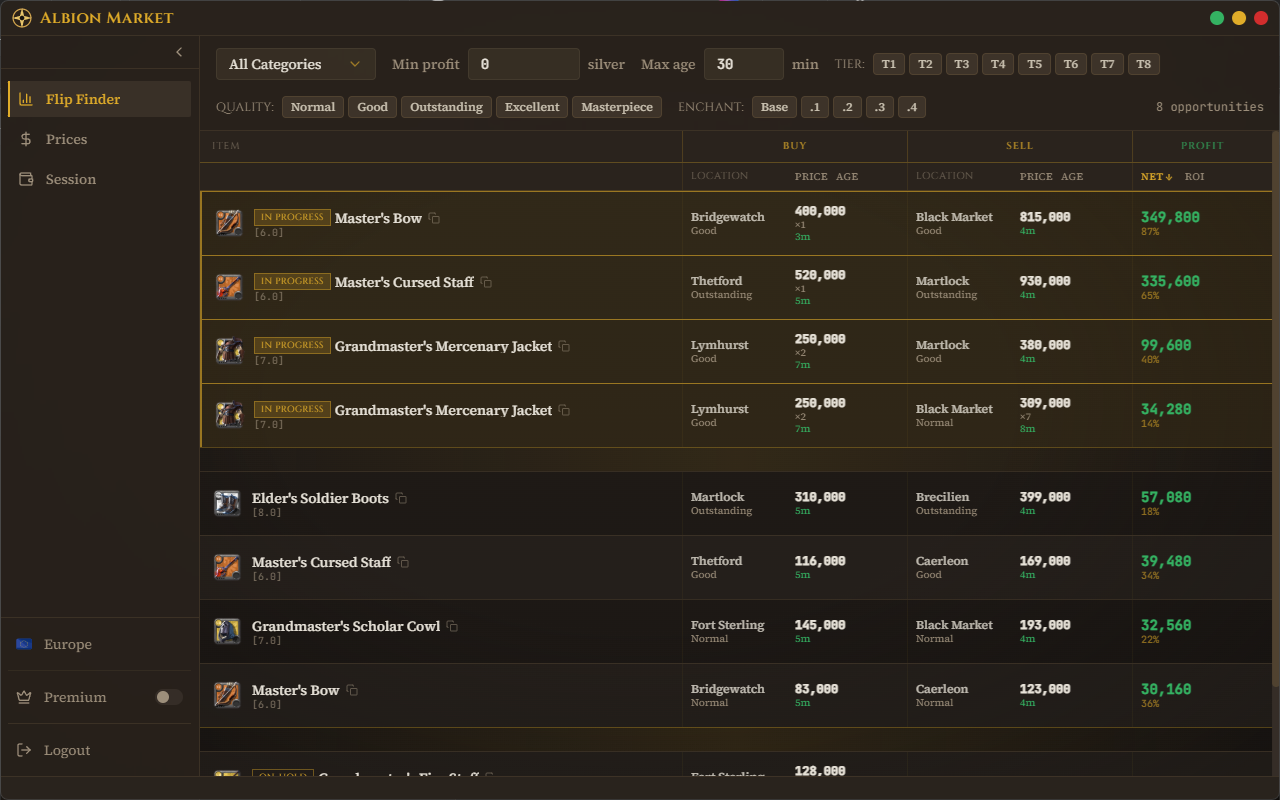Select the Europe server region
The height and width of the screenshot is (800, 1280).
99,644
